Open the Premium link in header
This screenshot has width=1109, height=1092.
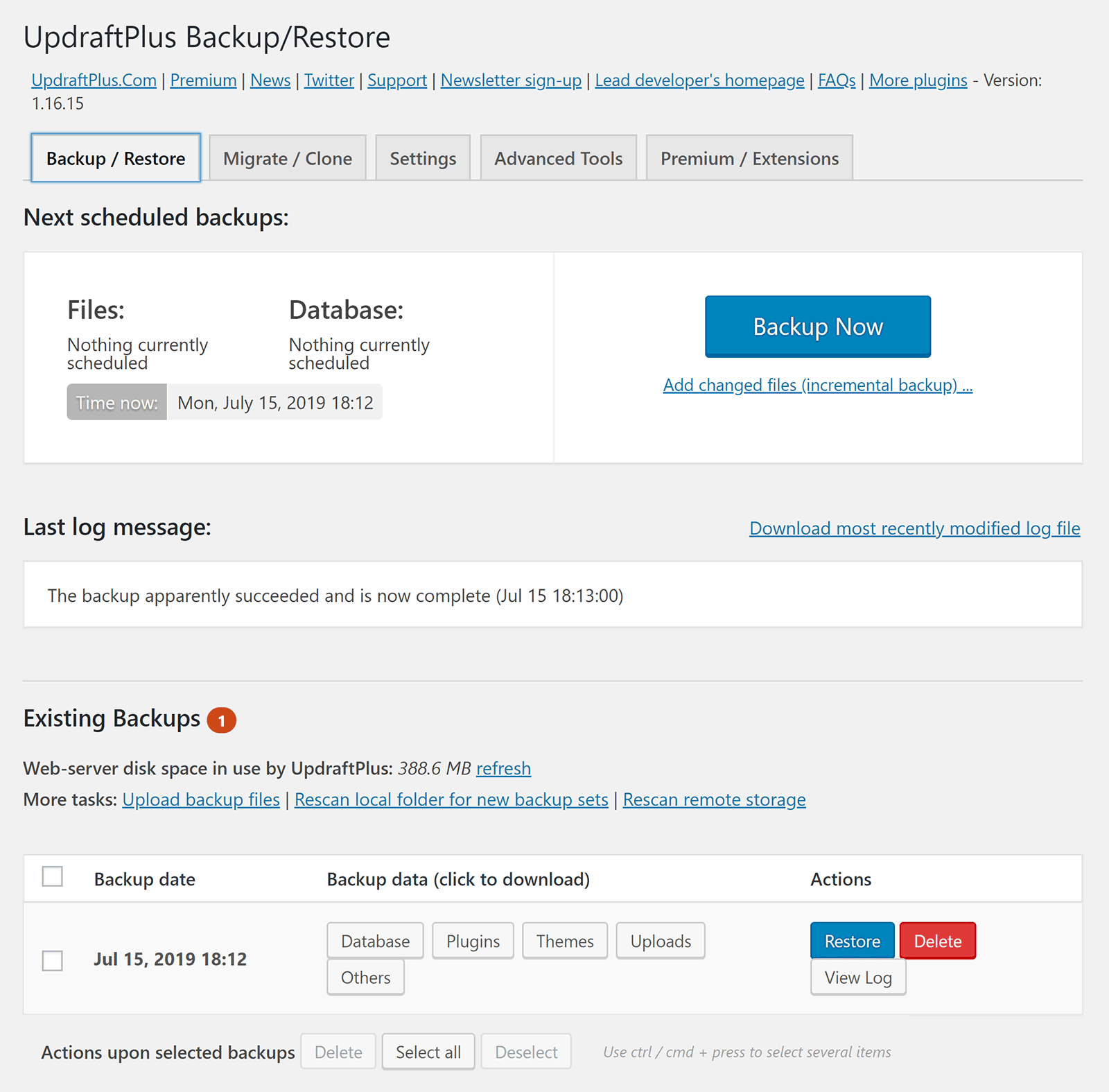coord(203,80)
